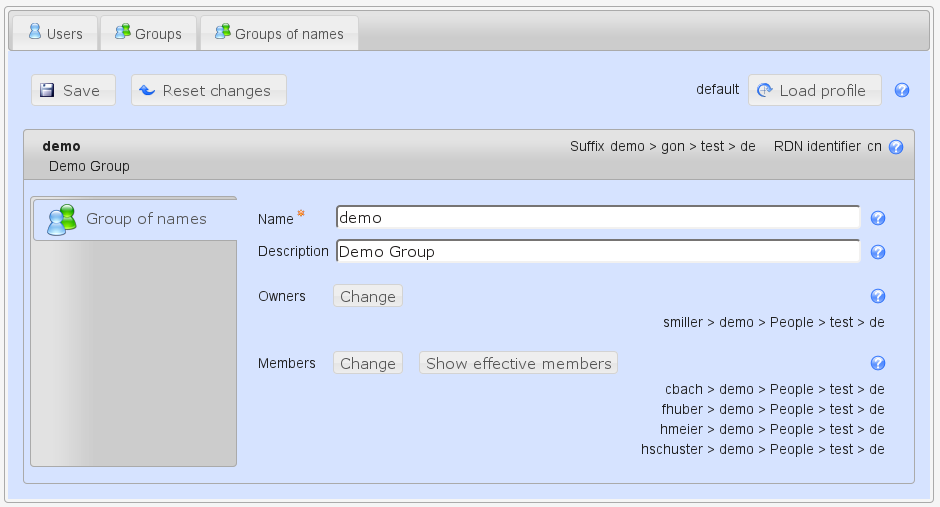Image resolution: width=940 pixels, height=507 pixels.
Task: Show effective members of the group
Action: point(518,363)
